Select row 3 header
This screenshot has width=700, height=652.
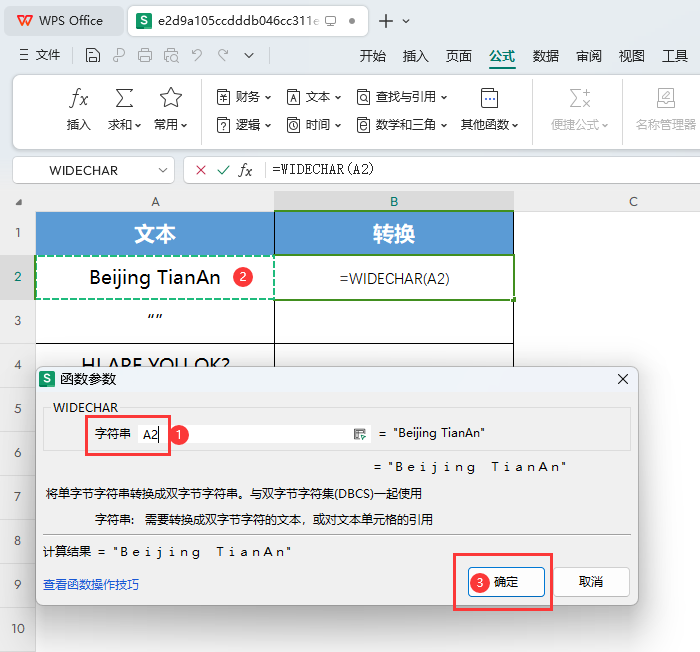[17, 321]
